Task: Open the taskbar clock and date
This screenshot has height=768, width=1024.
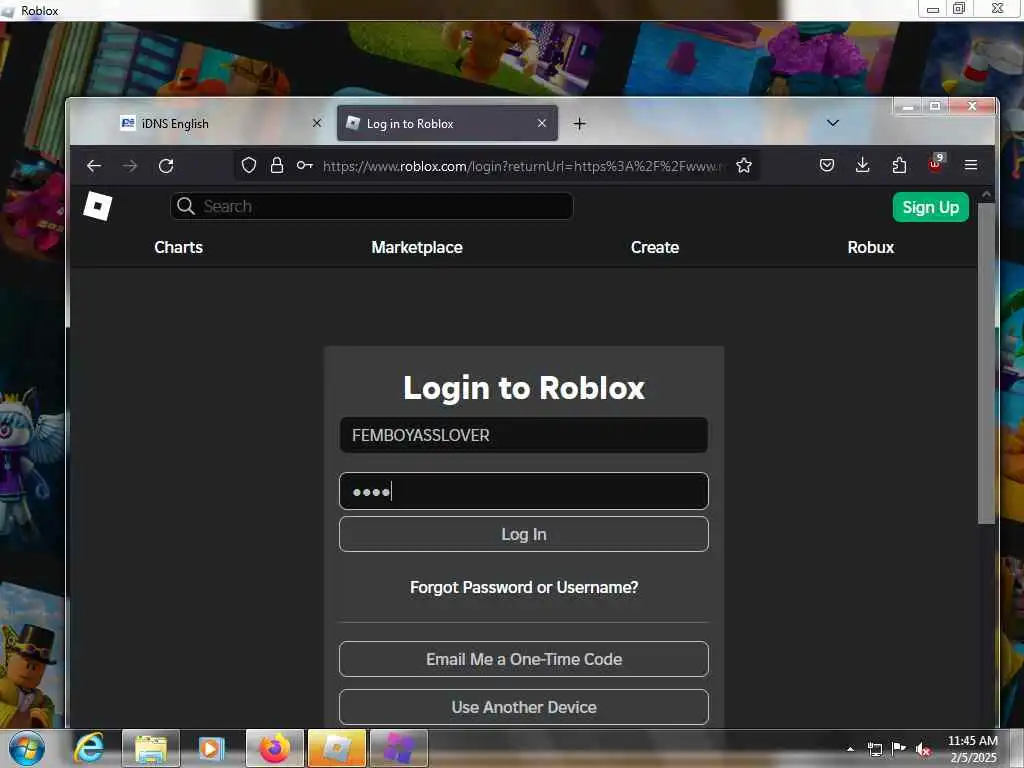Action: pyautogui.click(x=972, y=749)
